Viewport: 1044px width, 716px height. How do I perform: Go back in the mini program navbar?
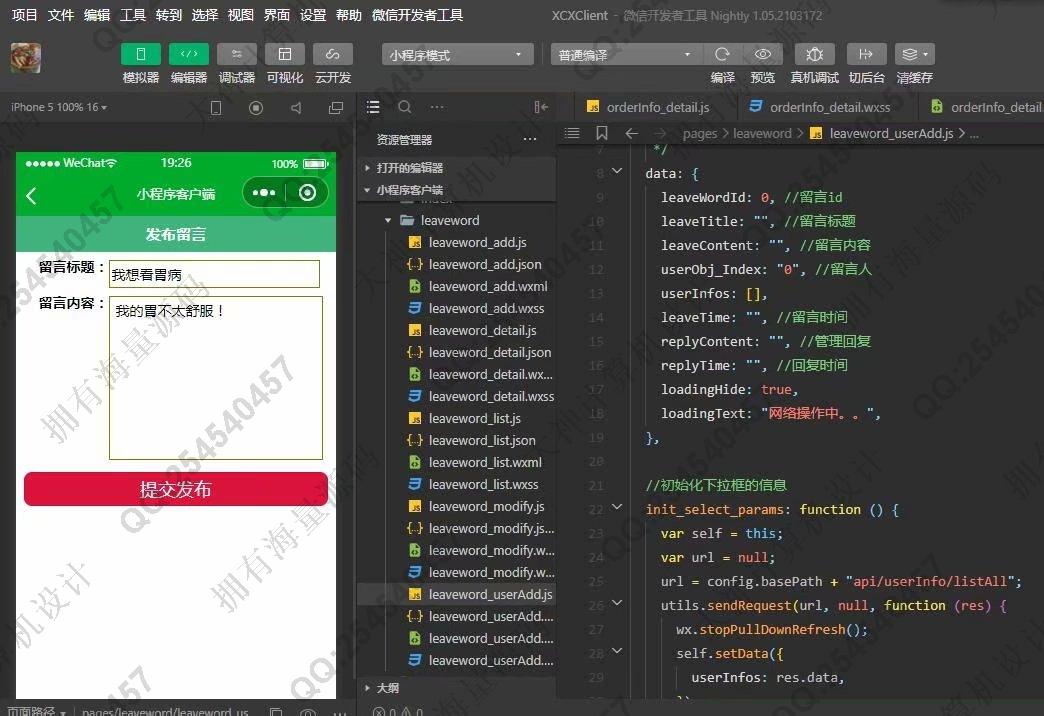(x=31, y=195)
